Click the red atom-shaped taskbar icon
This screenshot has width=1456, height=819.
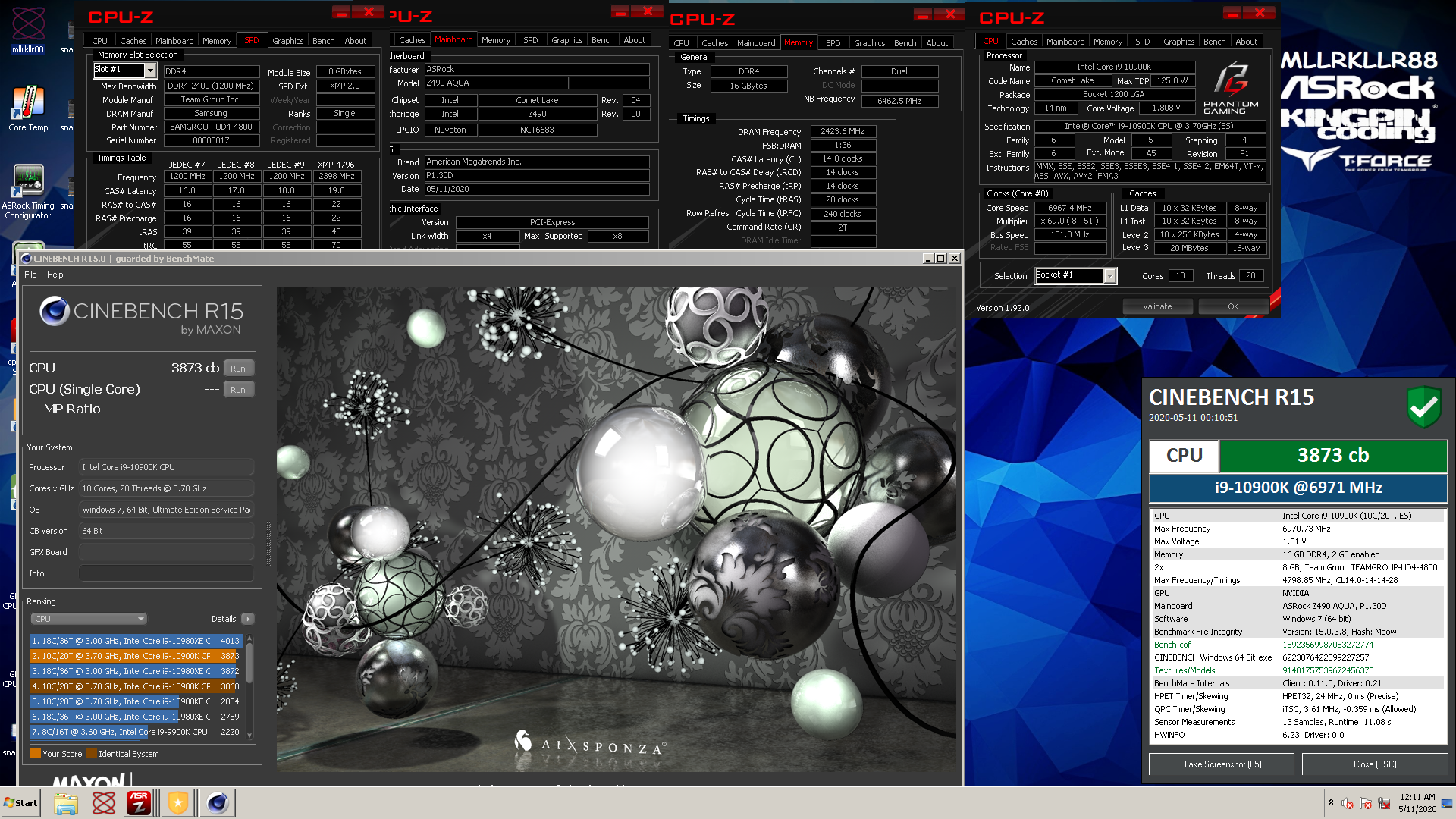(x=104, y=803)
